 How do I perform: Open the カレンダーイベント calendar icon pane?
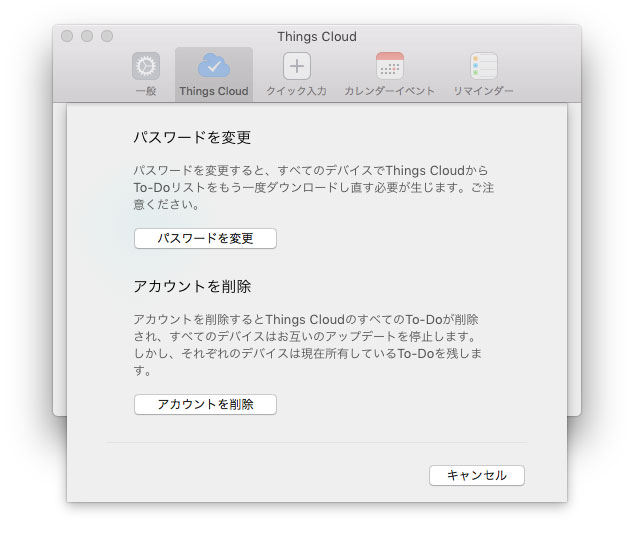coord(390,66)
